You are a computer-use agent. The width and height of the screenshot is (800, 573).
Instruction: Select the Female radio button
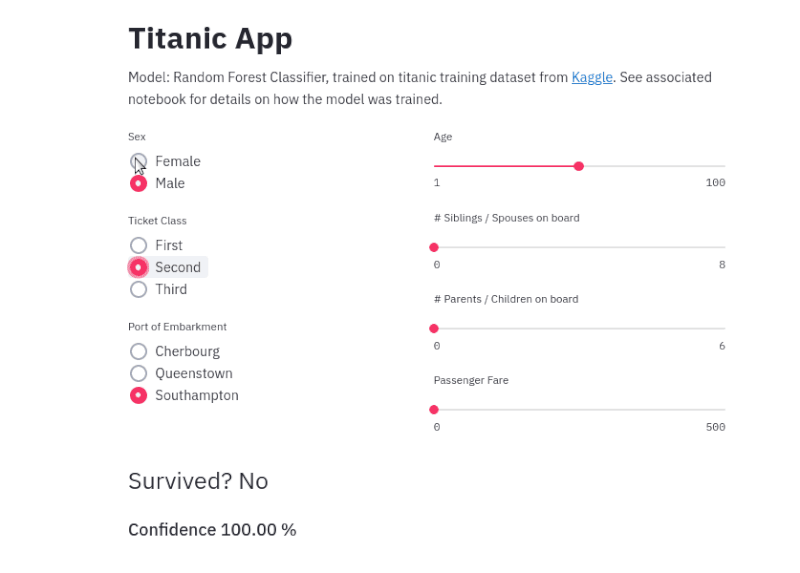[139, 161]
